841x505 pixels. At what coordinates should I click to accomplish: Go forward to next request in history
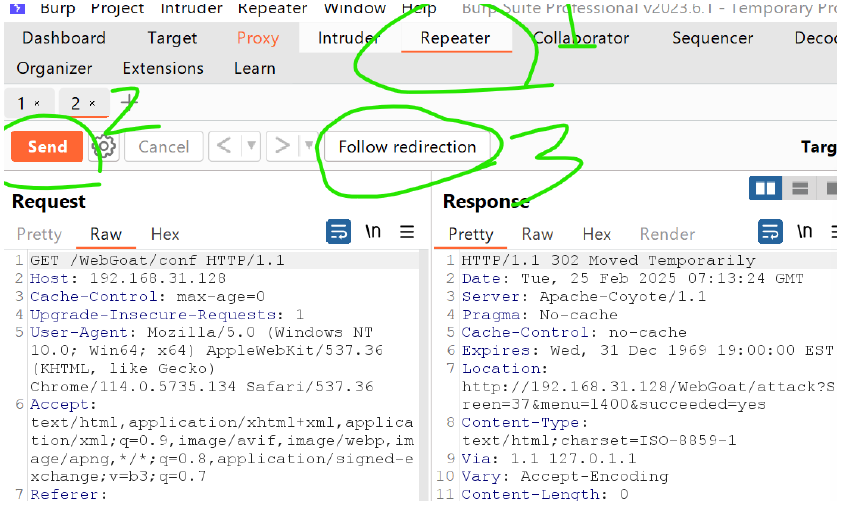pyautogui.click(x=282, y=146)
